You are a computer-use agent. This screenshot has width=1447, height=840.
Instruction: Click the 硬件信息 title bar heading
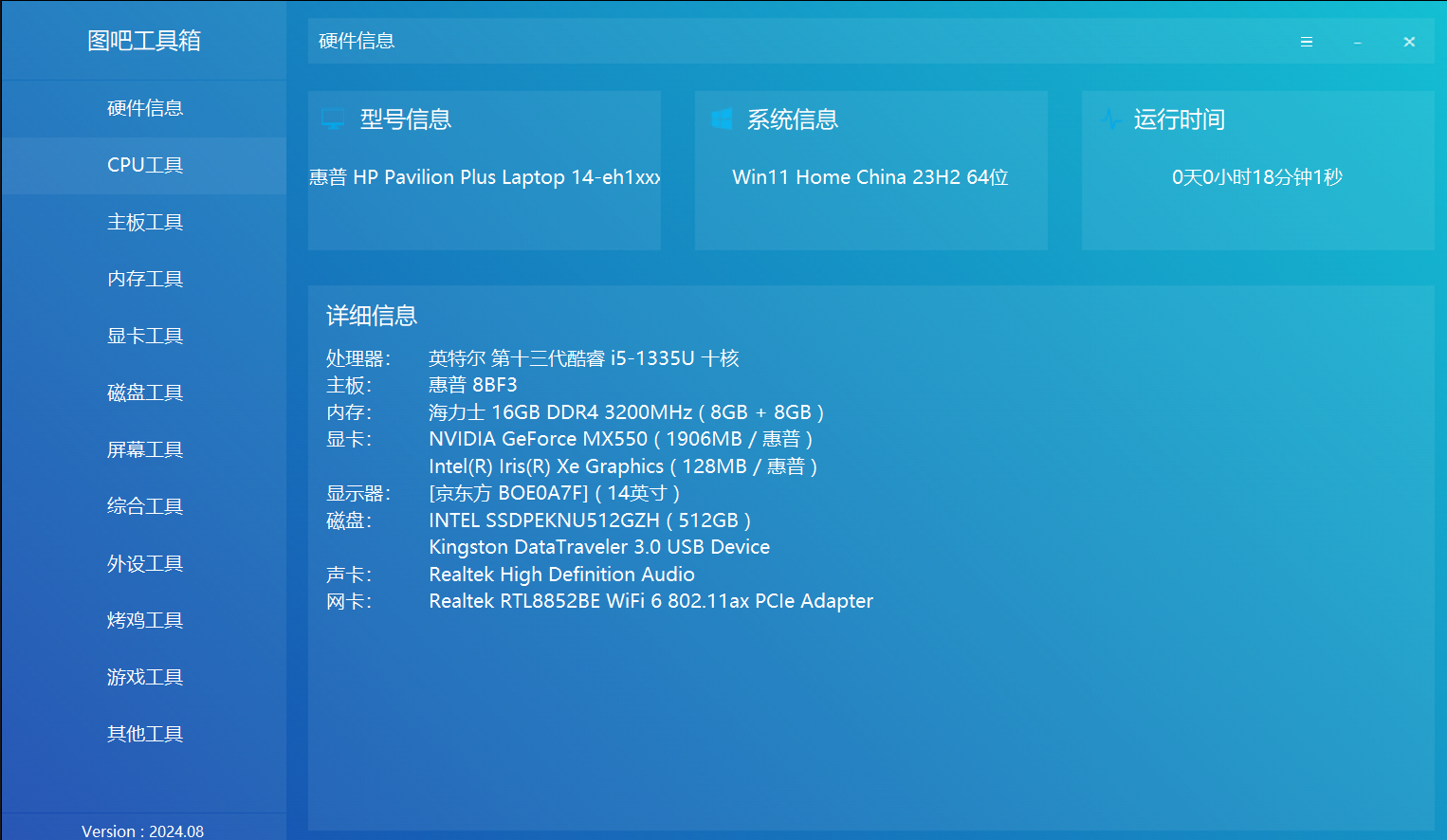pyautogui.click(x=357, y=41)
